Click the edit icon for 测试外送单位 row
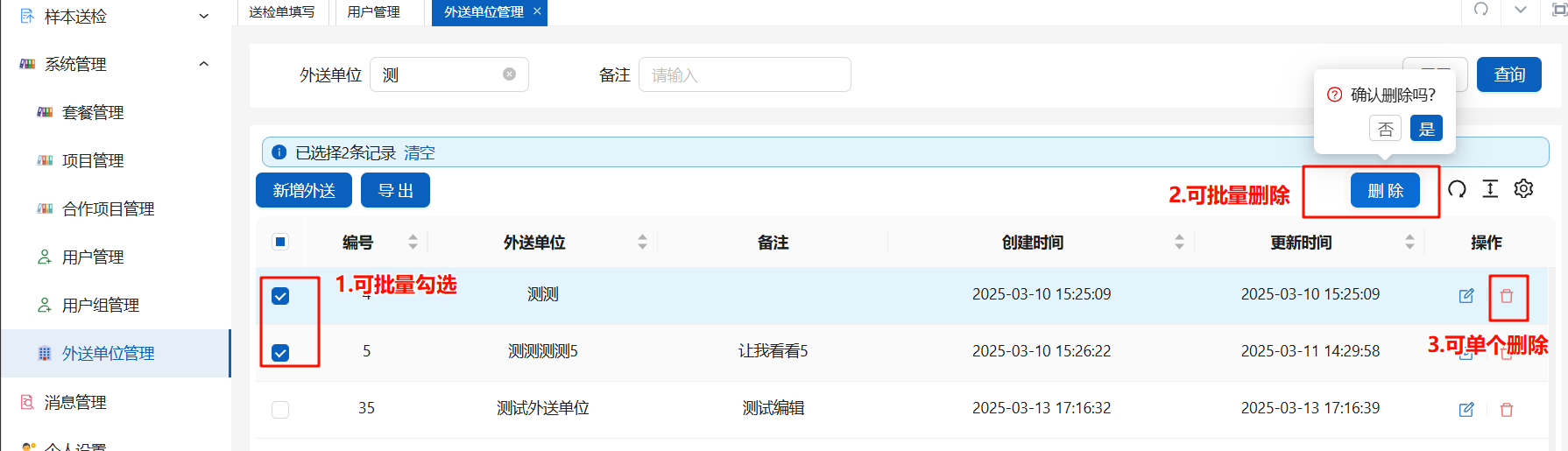 (1466, 409)
